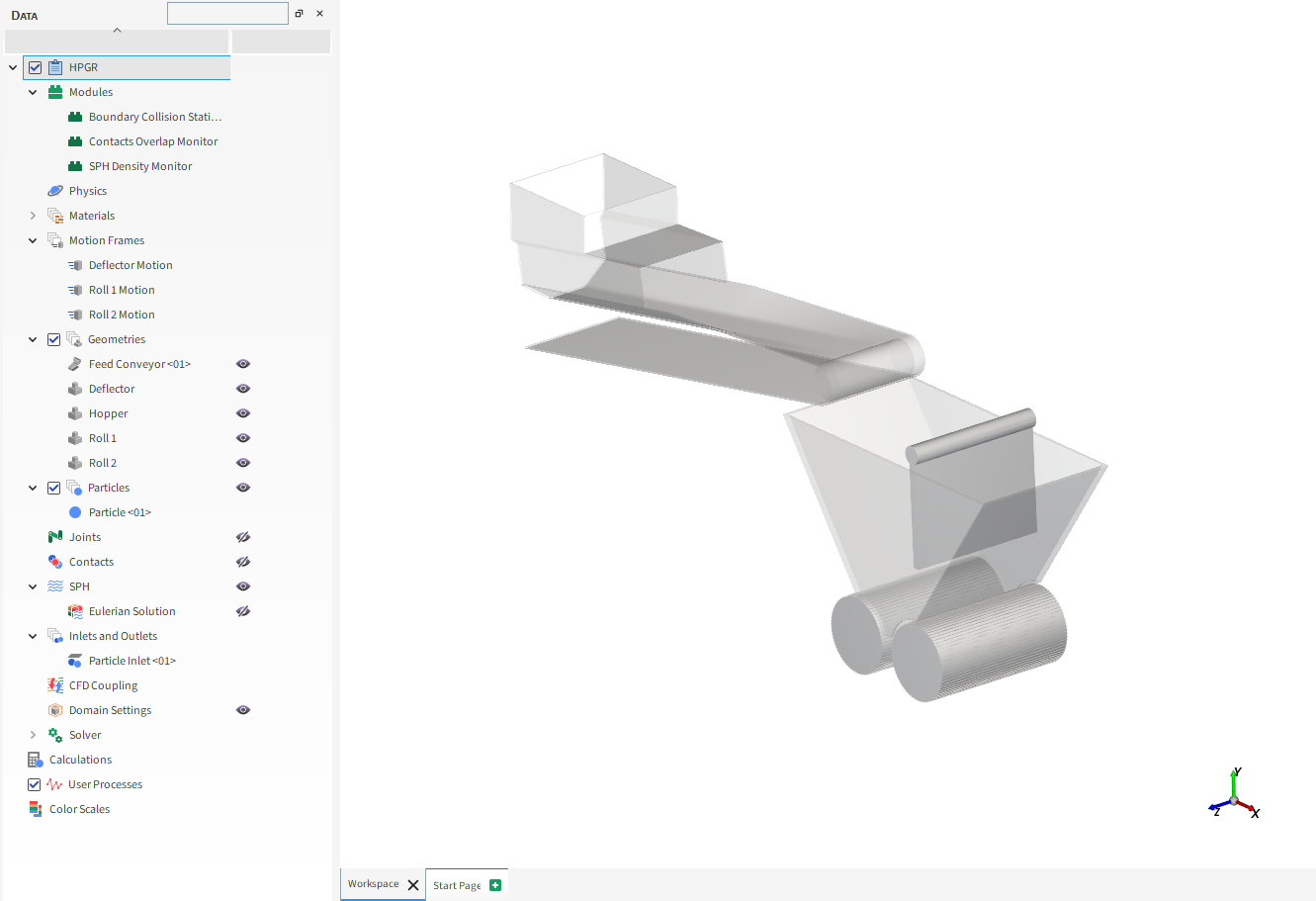
Task: Select the Deflector geometry icon
Action: click(x=75, y=389)
